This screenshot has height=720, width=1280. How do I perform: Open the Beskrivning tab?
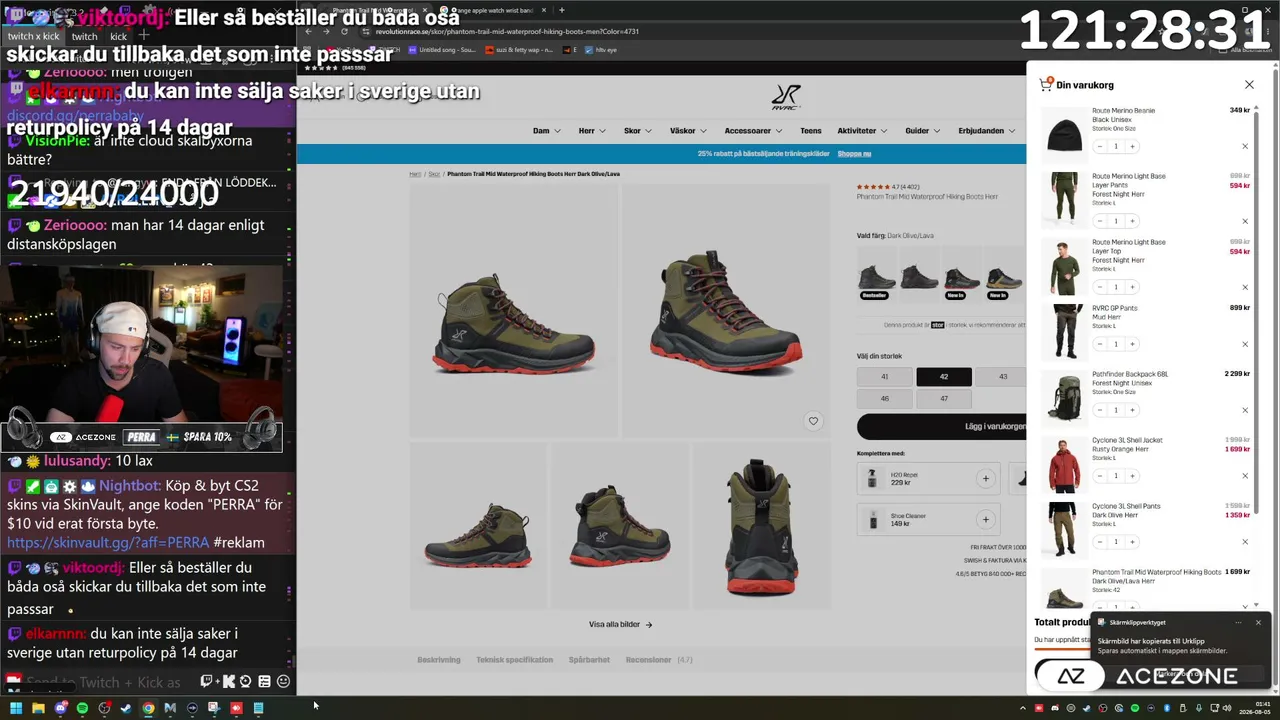pyautogui.click(x=439, y=660)
